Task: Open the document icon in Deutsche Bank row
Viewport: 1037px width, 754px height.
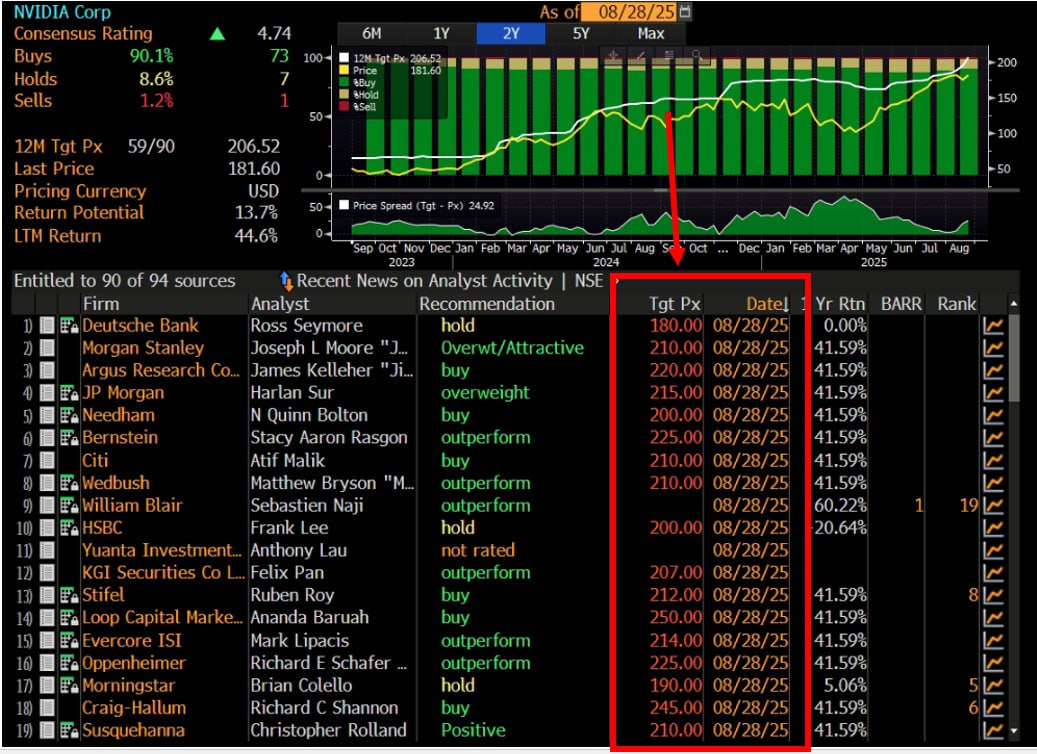Action: tap(47, 325)
